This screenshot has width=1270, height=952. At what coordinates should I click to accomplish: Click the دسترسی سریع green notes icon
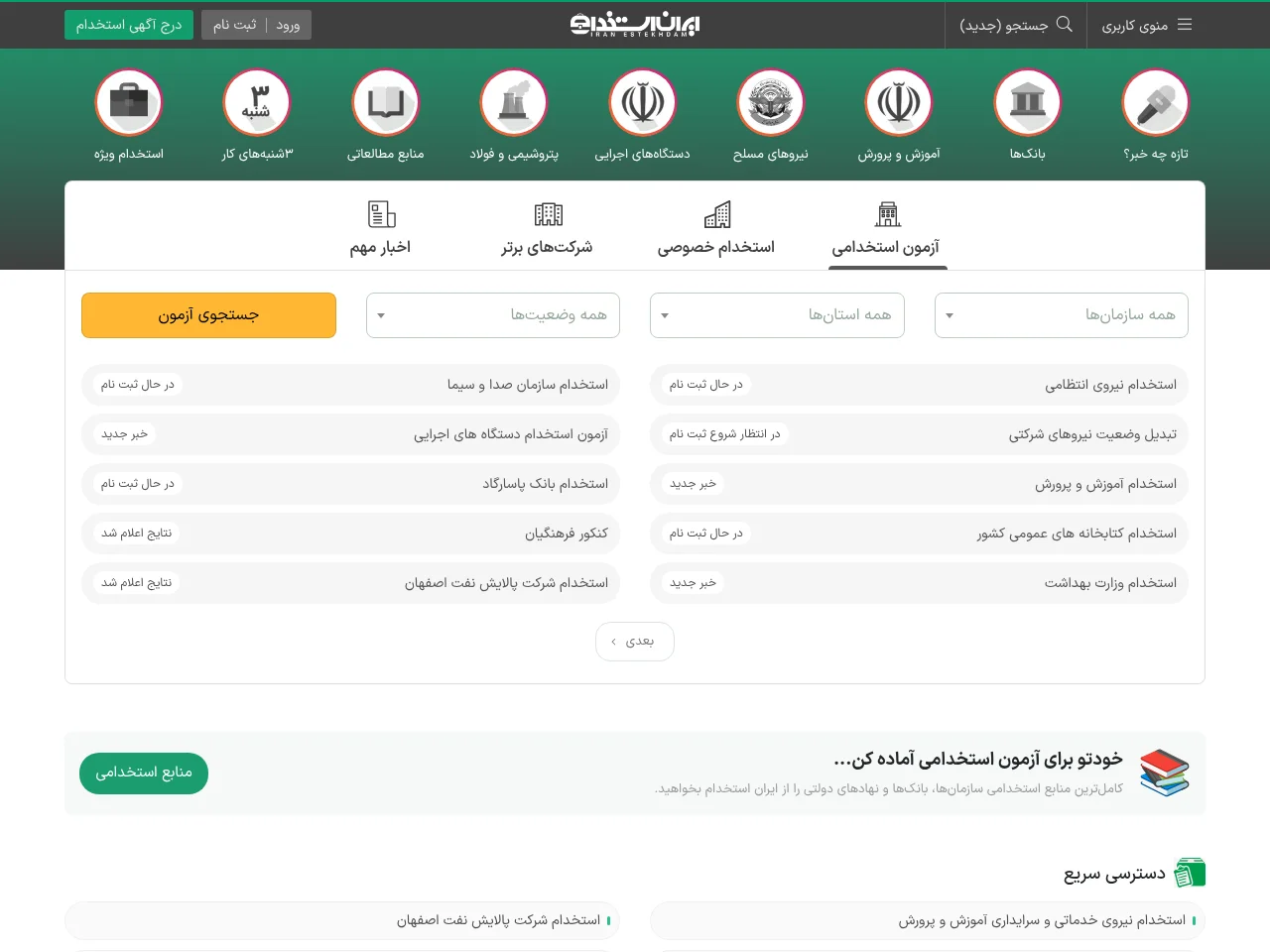point(1190,873)
